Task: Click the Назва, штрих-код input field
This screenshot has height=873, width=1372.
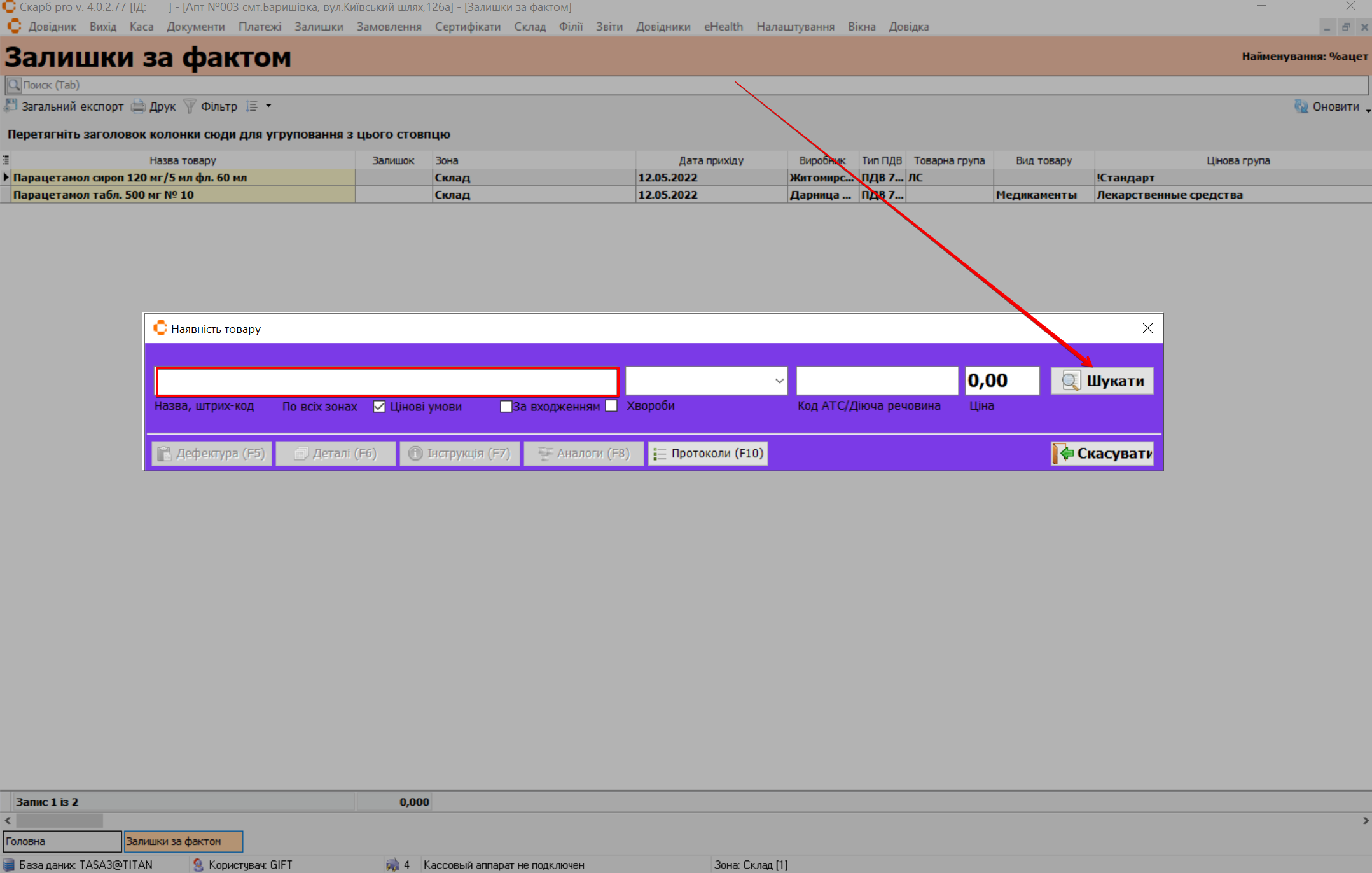Action: (x=387, y=381)
